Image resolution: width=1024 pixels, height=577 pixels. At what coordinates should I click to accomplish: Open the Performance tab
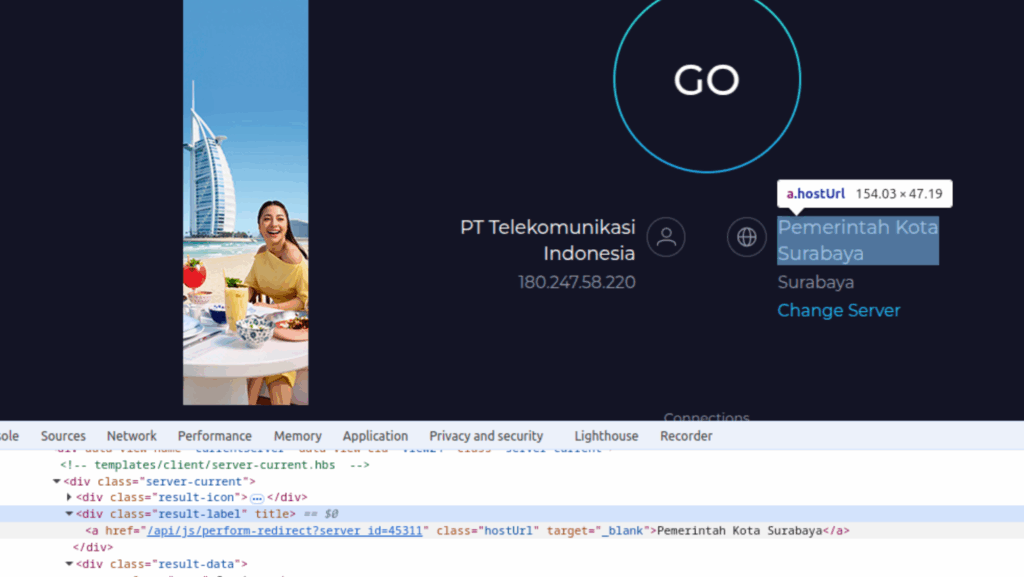click(x=214, y=435)
